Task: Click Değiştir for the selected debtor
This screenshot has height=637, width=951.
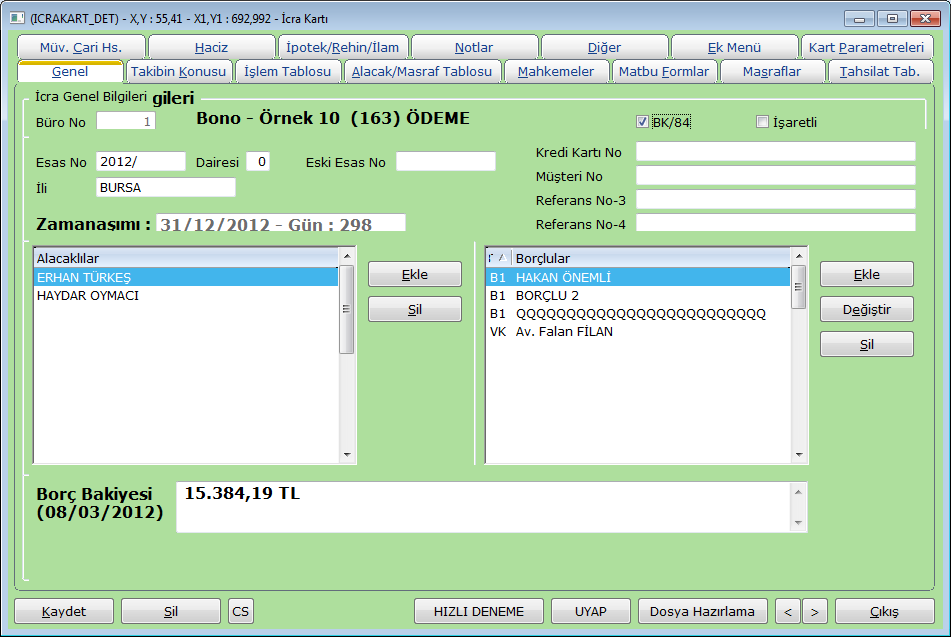Action: point(866,309)
